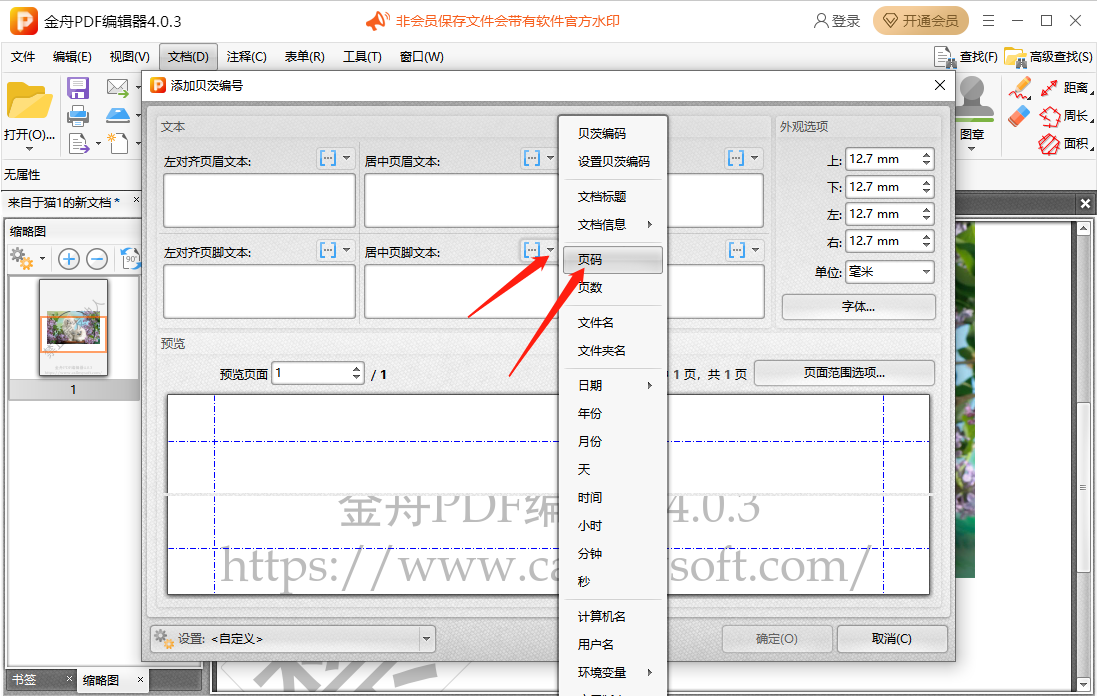Open 高级查找 advanced search
The width and height of the screenshot is (1097, 696).
[x=1048, y=57]
